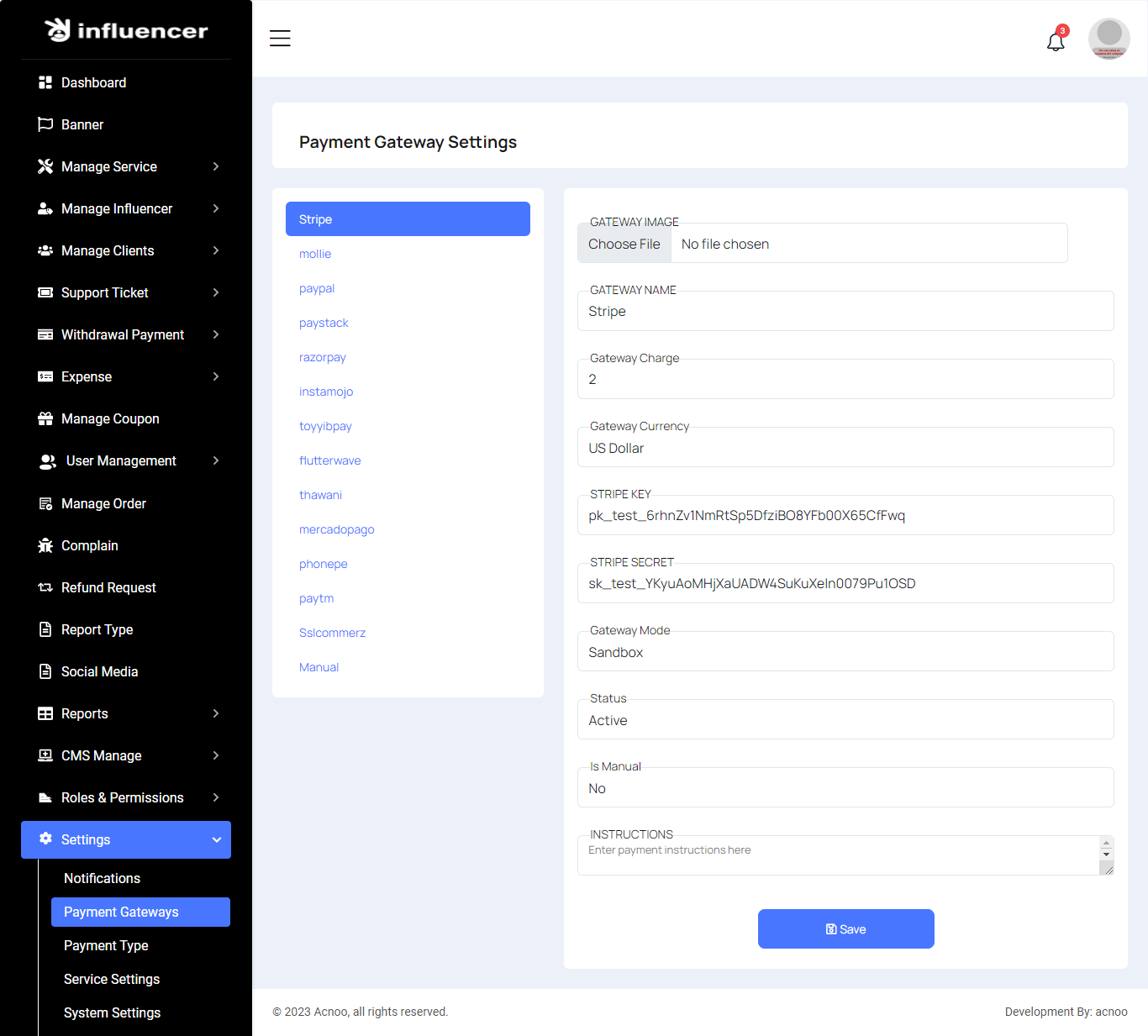Click the user profile avatar
The height and width of the screenshot is (1036, 1148).
point(1109,39)
